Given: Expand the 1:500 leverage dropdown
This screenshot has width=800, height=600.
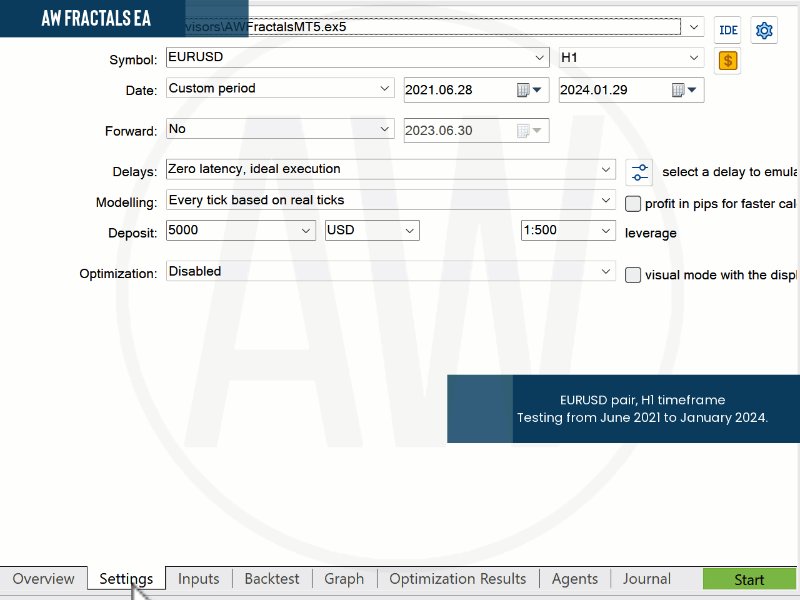Looking at the screenshot, I should tap(606, 231).
